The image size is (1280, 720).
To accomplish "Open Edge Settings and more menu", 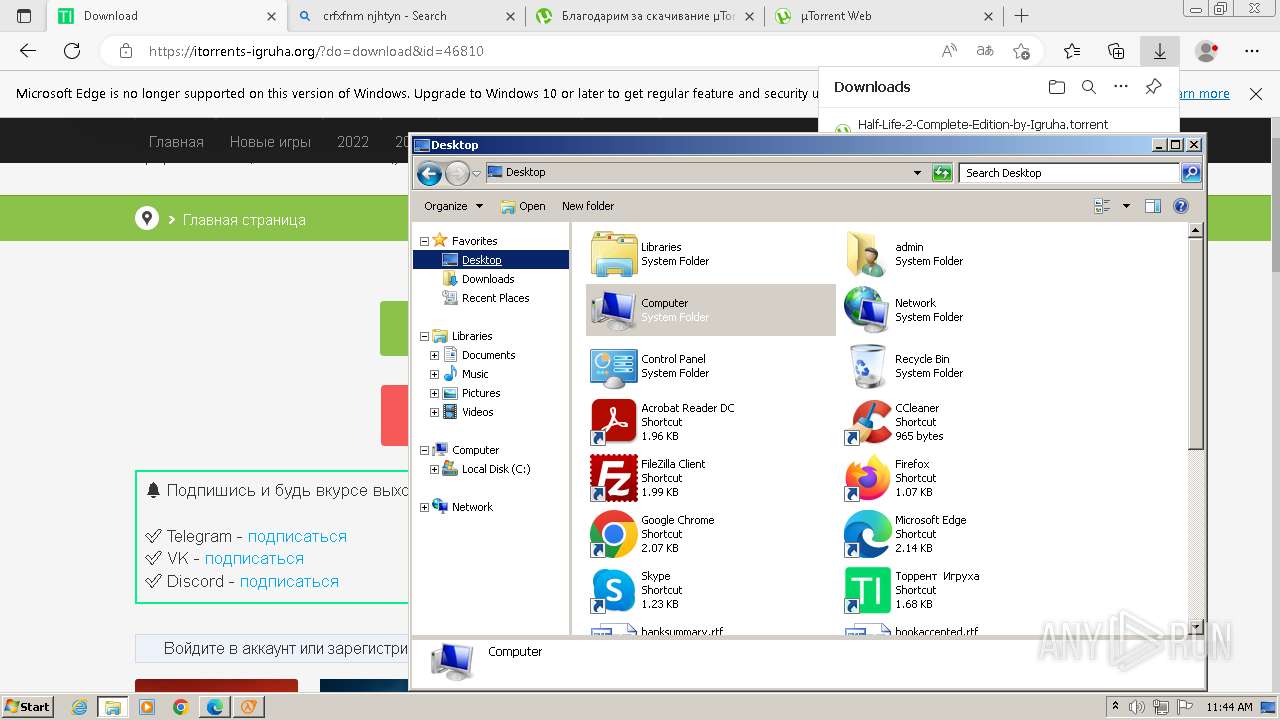I will pos(1252,51).
